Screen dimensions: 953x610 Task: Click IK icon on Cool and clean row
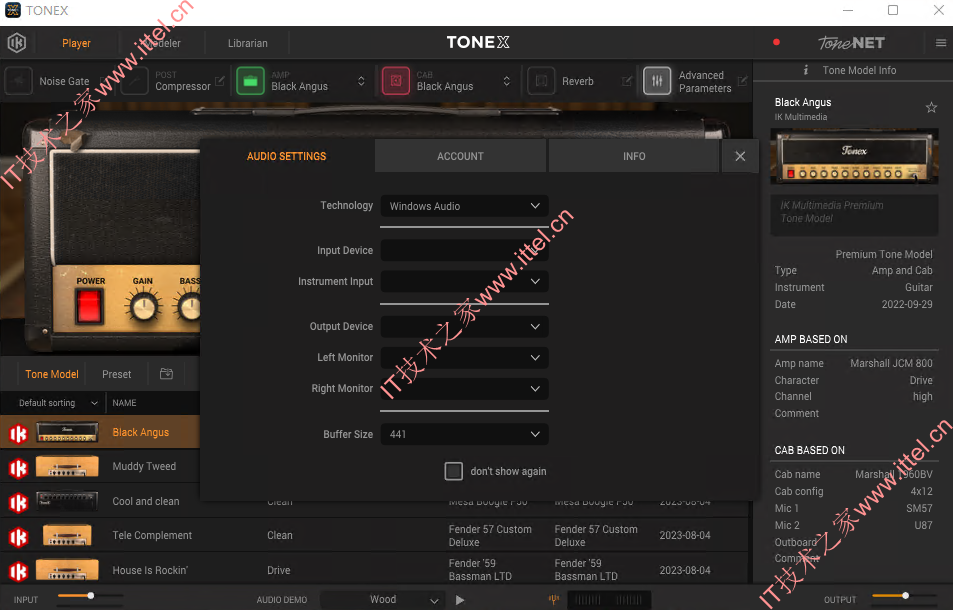(18, 502)
